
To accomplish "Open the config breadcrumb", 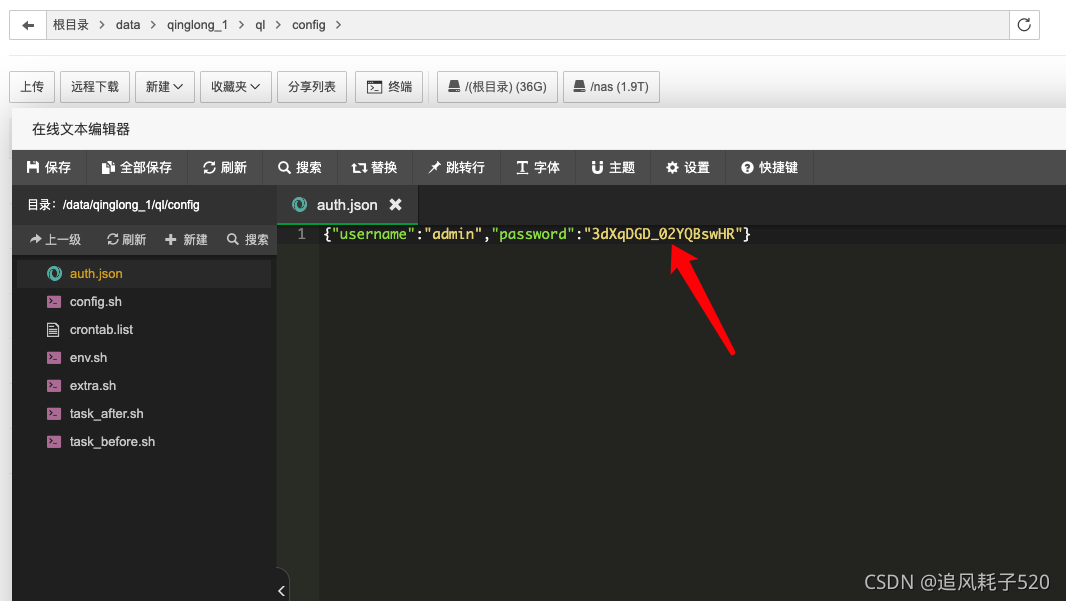I will click(x=309, y=25).
